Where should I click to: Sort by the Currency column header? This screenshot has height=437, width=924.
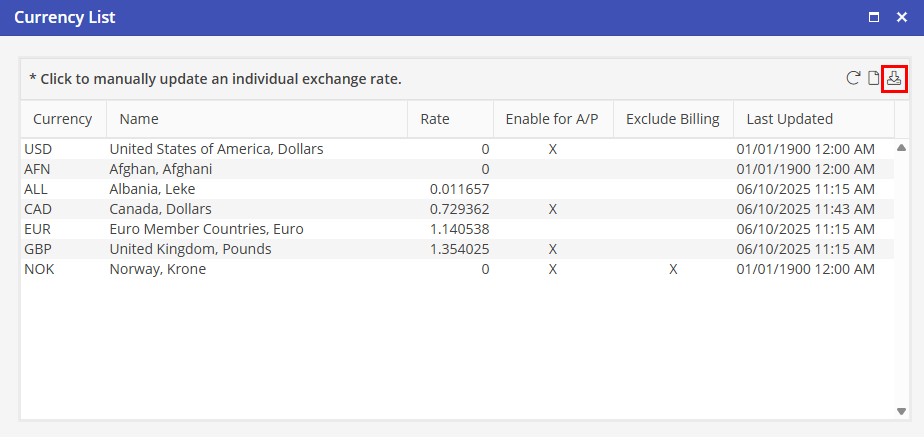(x=62, y=119)
